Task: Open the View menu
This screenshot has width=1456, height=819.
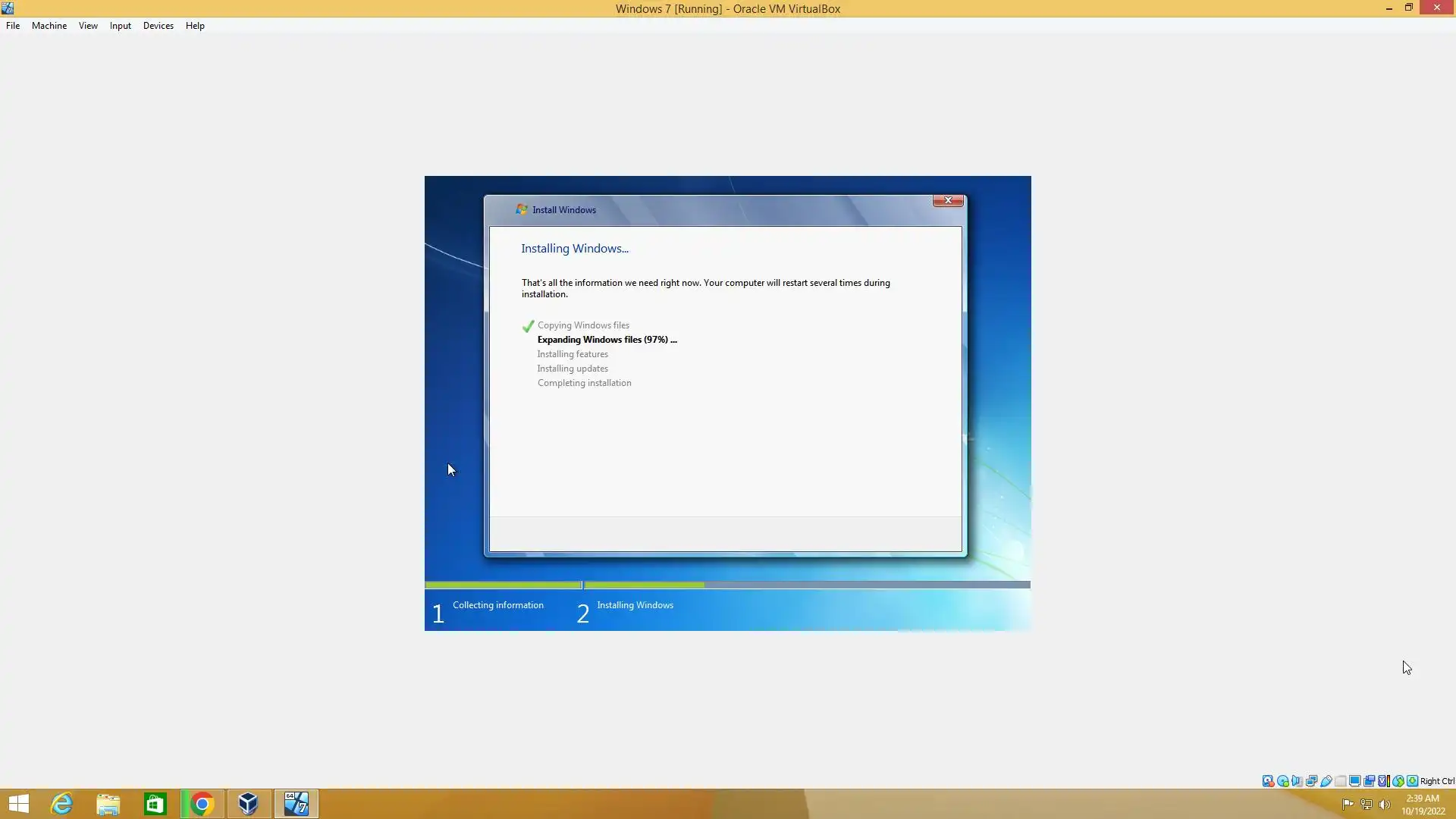Action: tap(88, 26)
